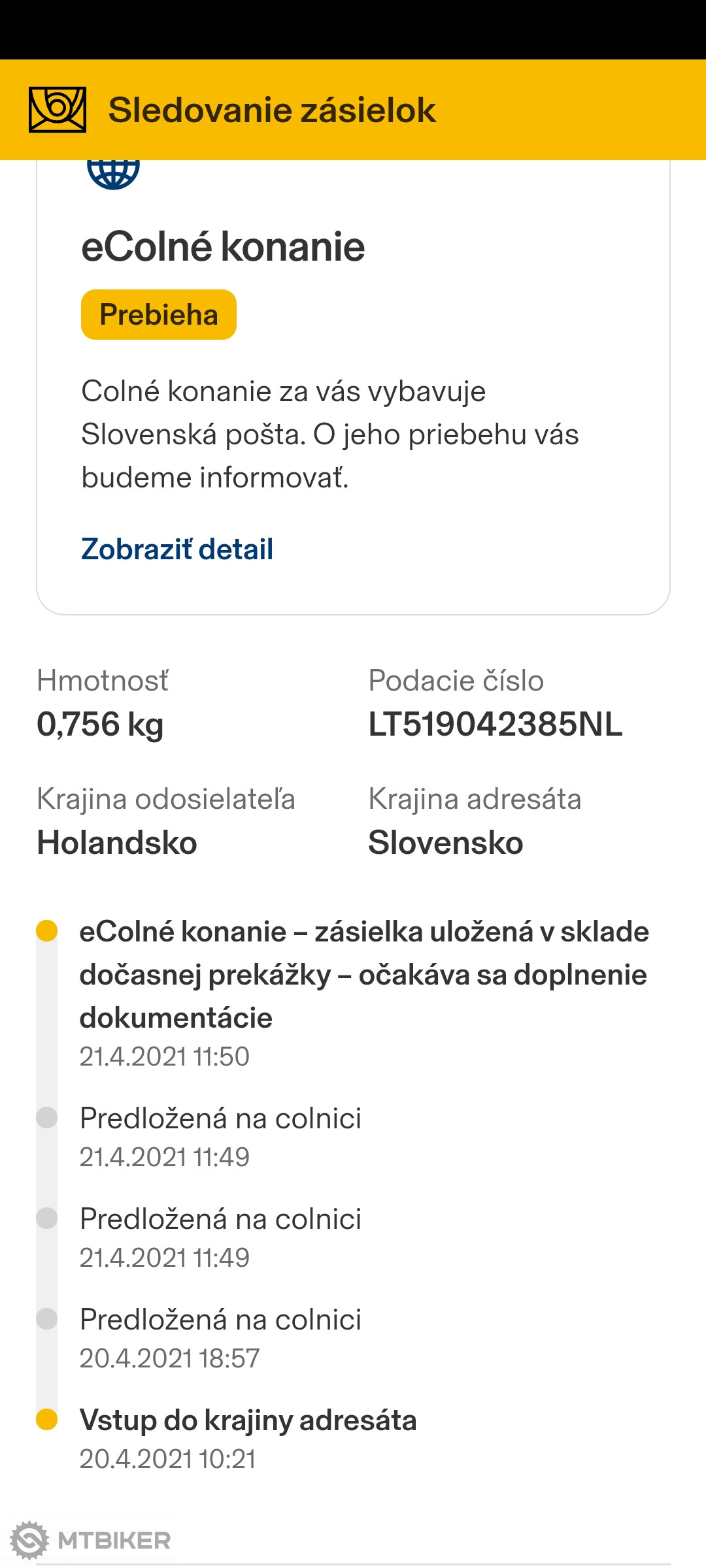Tap the Slovenská pošta postal horn logo
Image resolution: width=706 pixels, height=1568 pixels.
(x=58, y=110)
